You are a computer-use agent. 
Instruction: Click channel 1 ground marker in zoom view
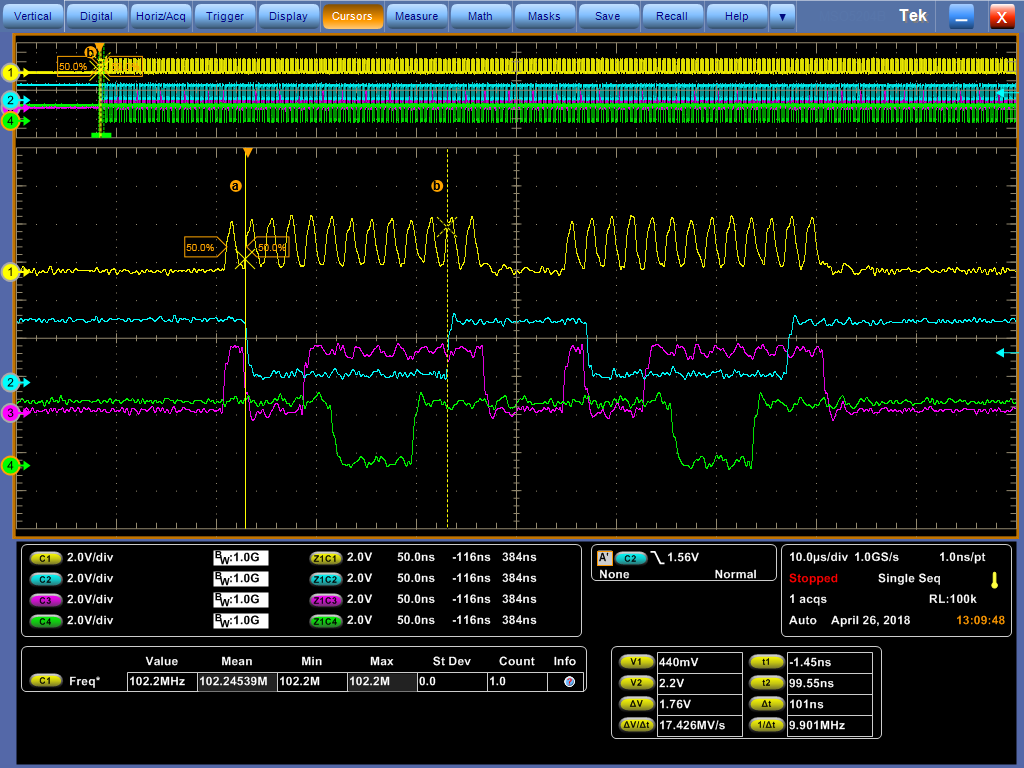(10, 272)
